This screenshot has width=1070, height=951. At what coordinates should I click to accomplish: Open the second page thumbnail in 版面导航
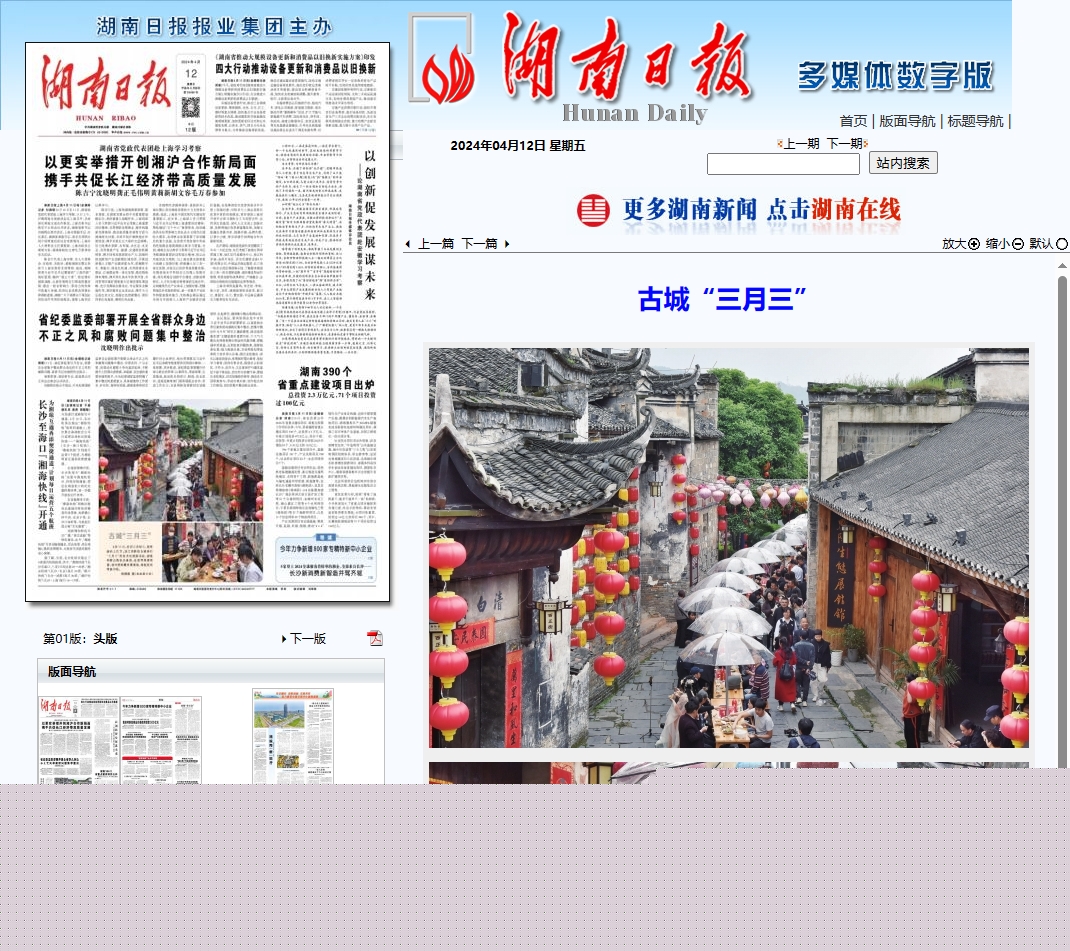(x=161, y=740)
